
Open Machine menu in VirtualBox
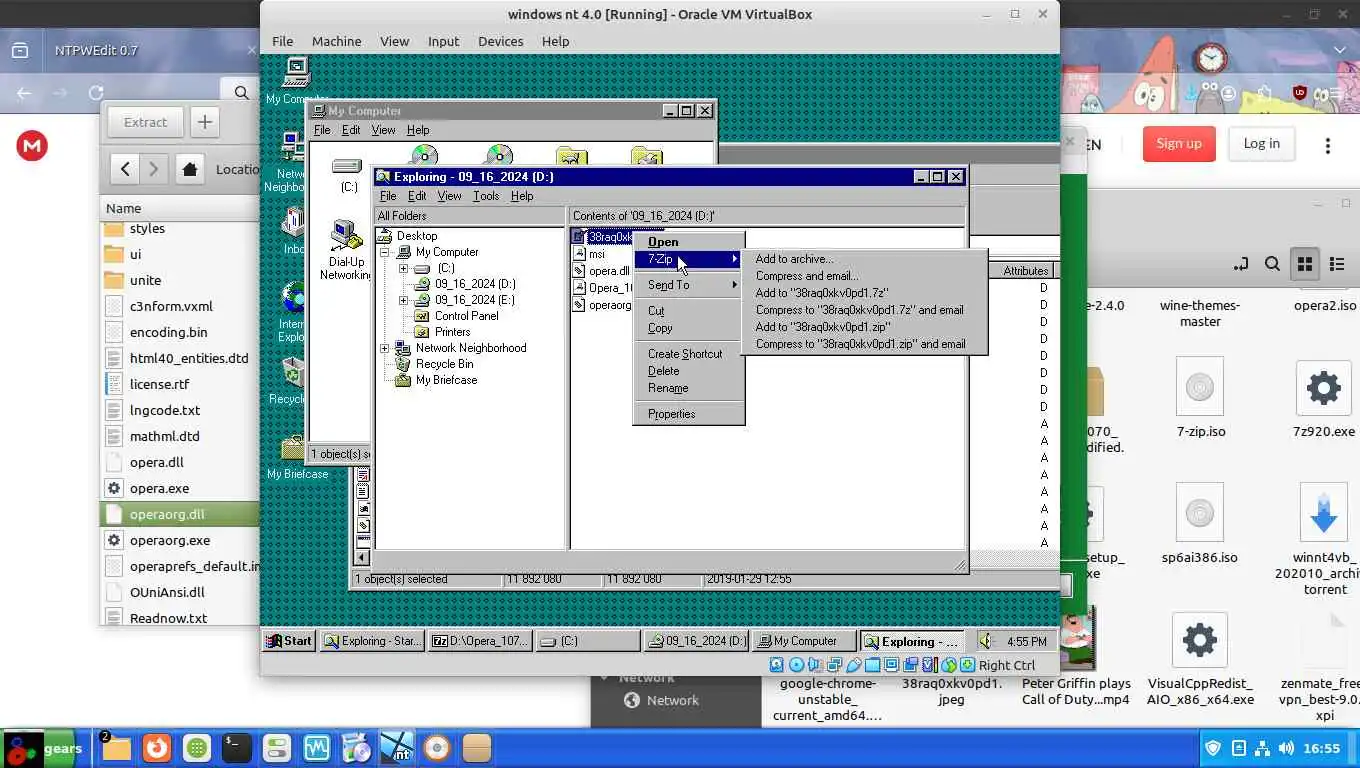tap(336, 41)
